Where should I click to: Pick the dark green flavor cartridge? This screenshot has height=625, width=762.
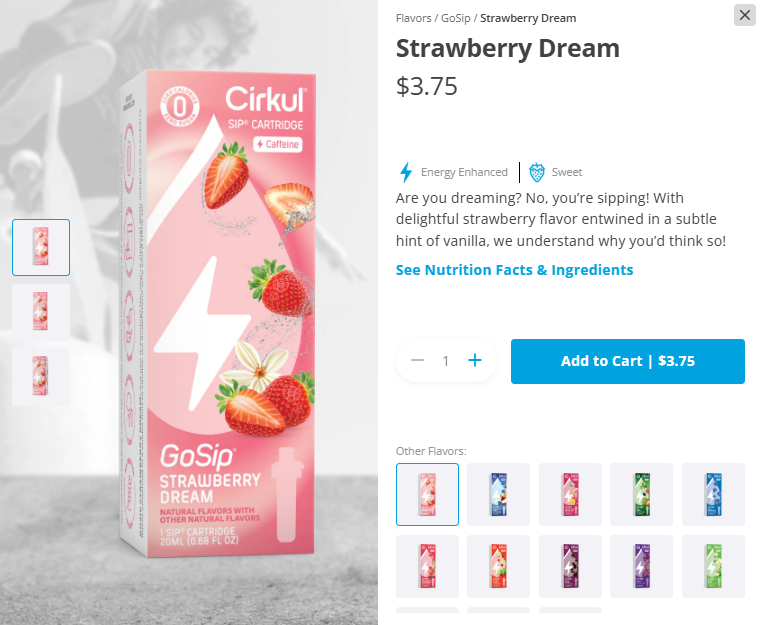[641, 494]
